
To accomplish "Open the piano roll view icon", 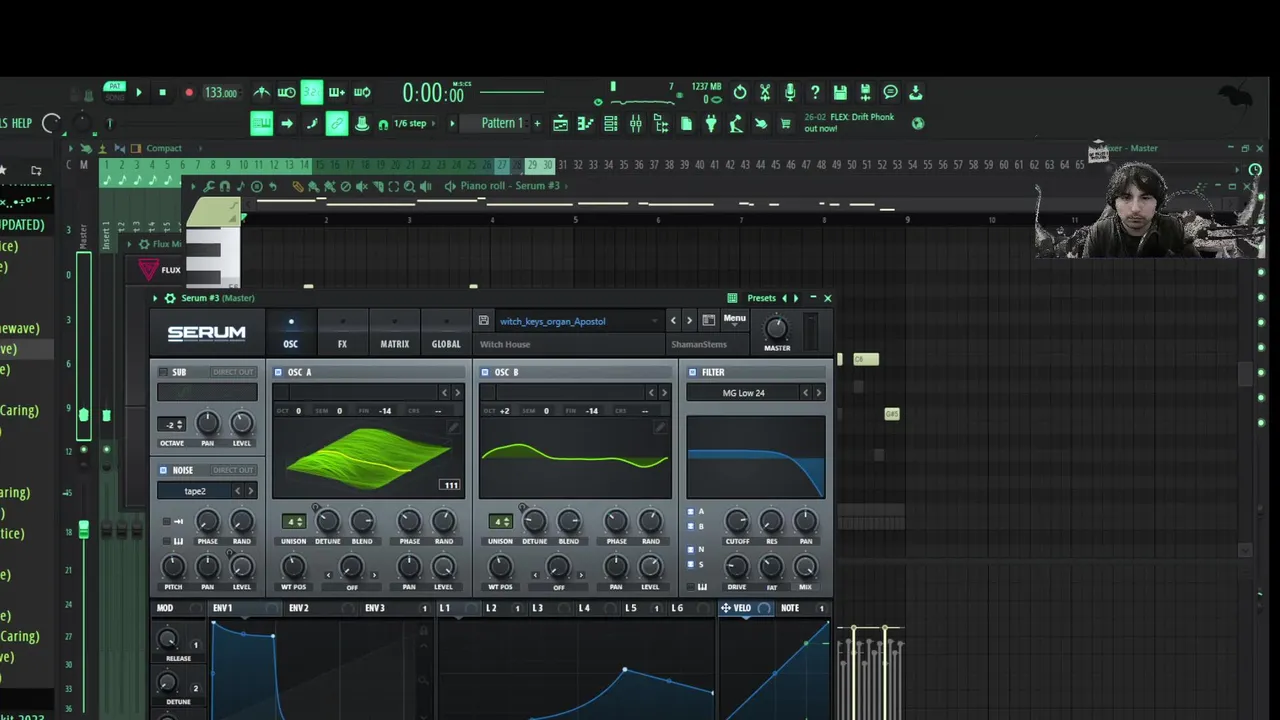I will (586, 124).
